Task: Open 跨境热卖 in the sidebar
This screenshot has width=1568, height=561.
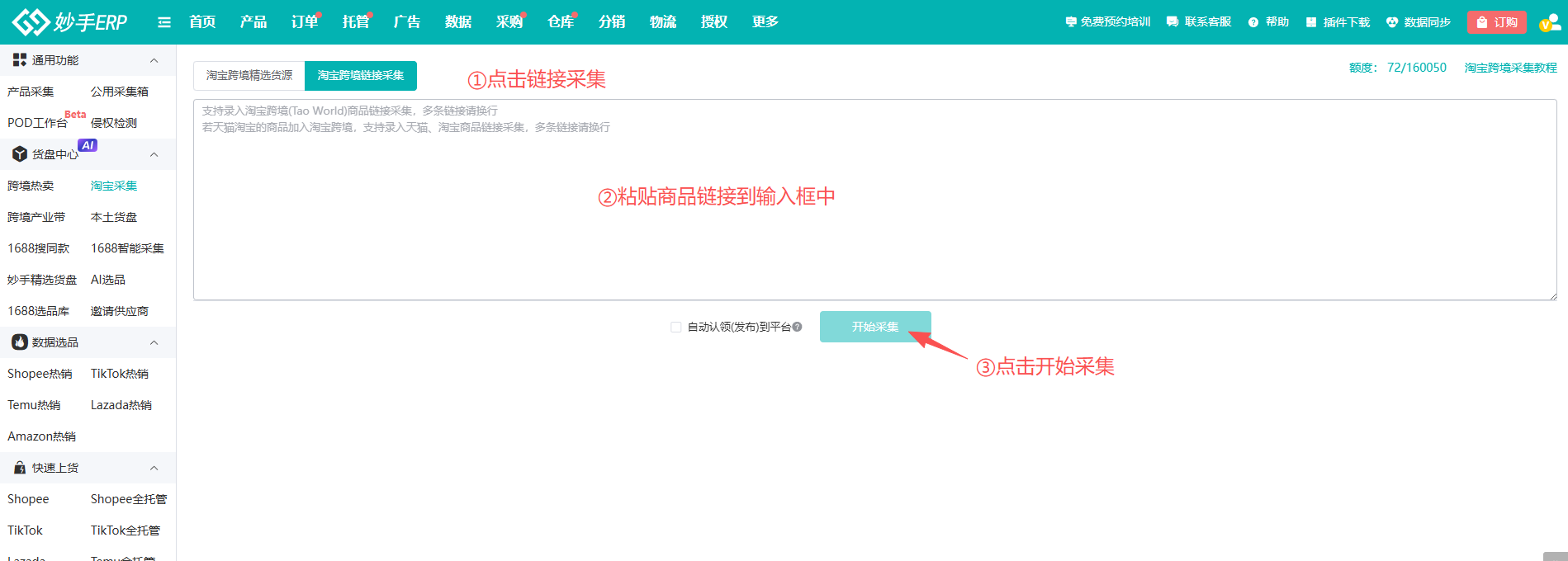Action: 31,186
